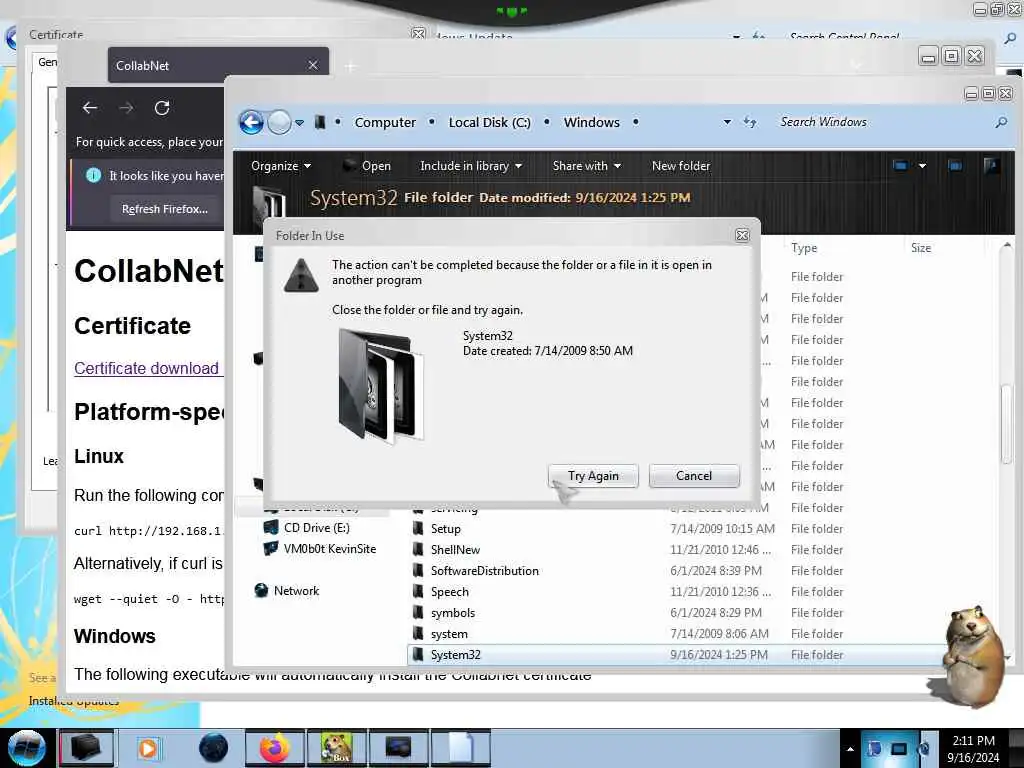The width and height of the screenshot is (1024, 768).
Task: Open the hamster Box taskbar icon
Action: click(x=336, y=748)
